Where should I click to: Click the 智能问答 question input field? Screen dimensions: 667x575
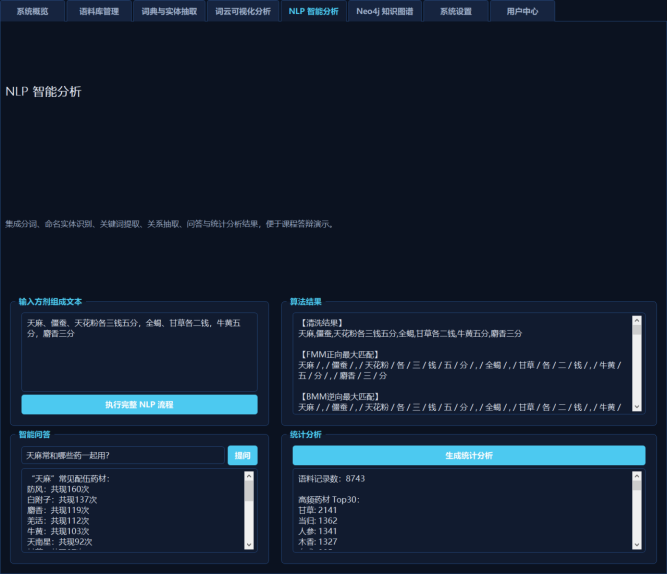(123, 455)
